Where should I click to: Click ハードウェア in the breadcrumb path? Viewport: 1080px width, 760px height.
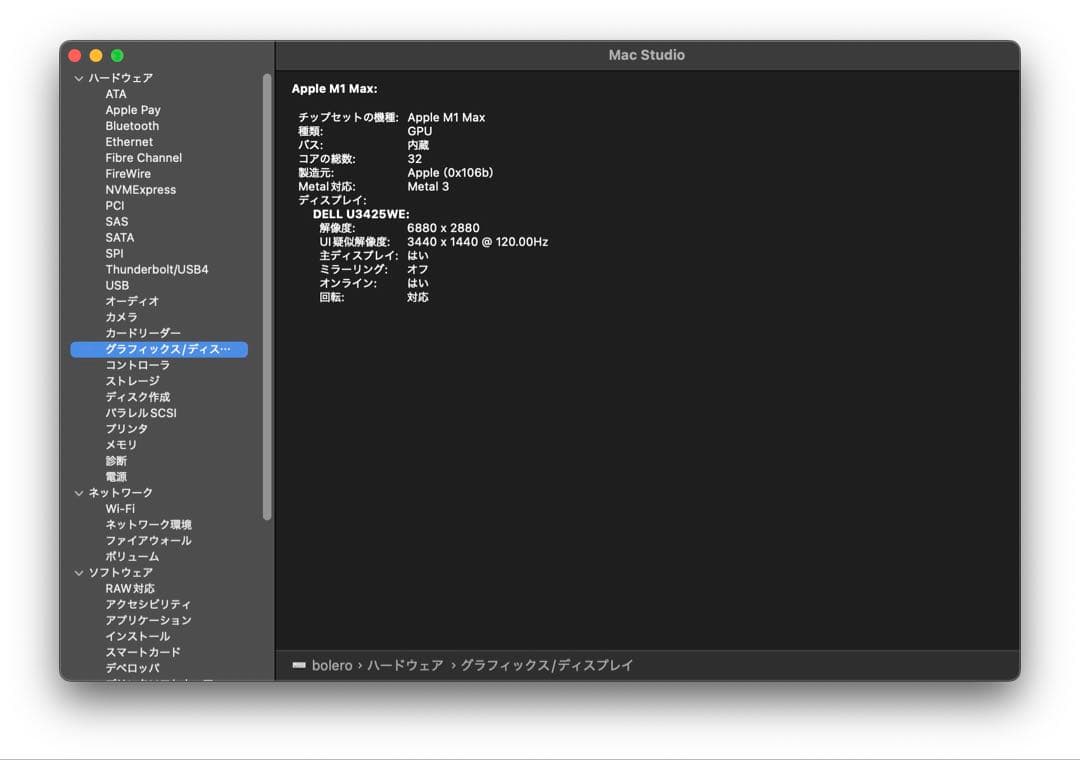405,665
